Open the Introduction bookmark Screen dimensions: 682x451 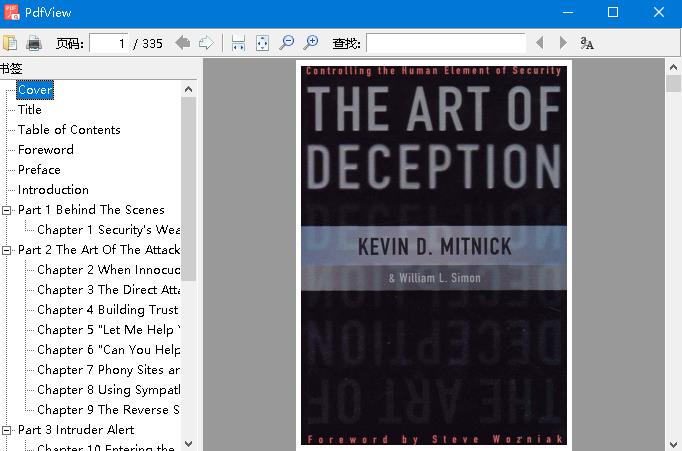(53, 190)
